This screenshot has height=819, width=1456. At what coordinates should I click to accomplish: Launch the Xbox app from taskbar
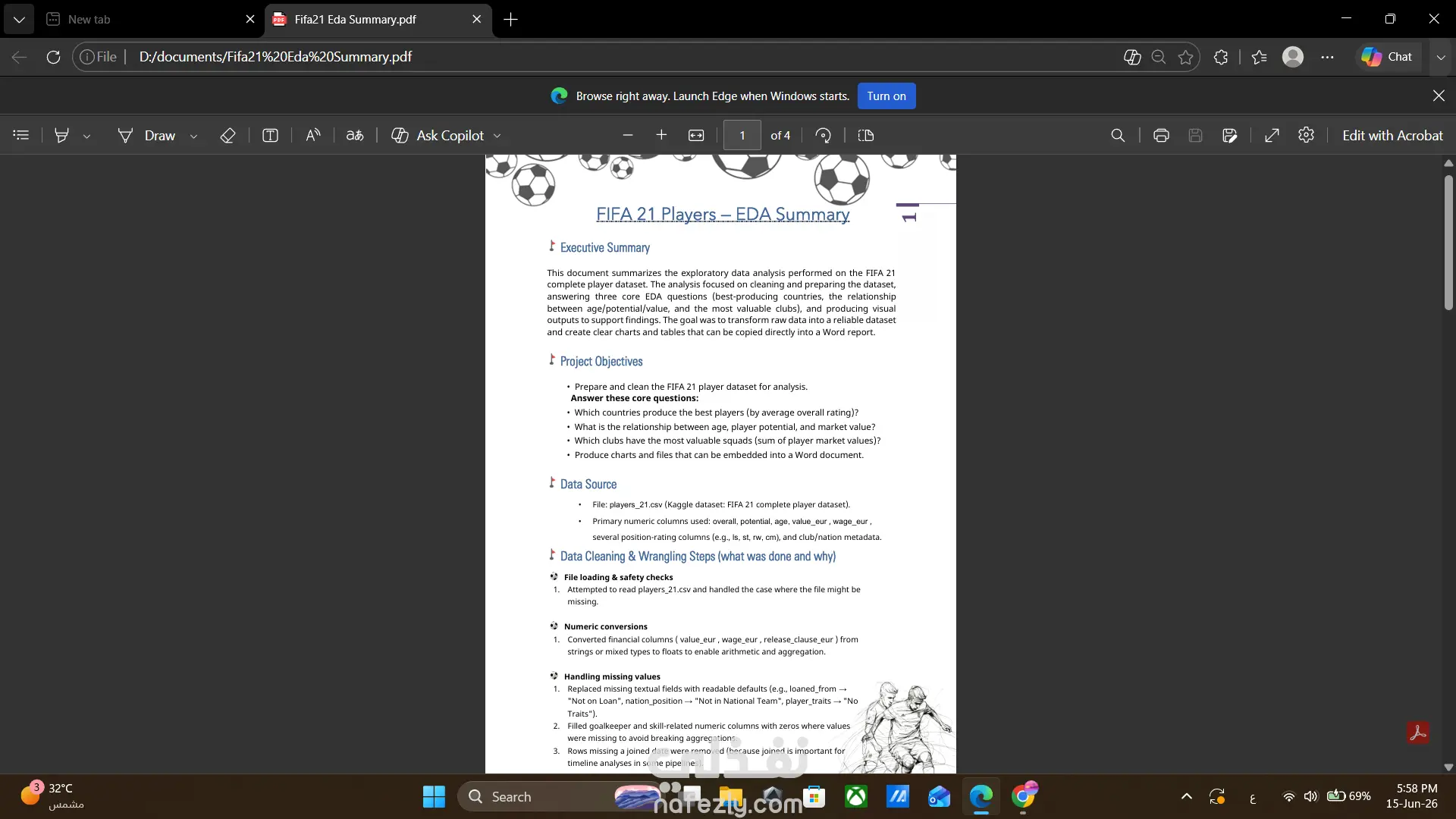coord(856,796)
